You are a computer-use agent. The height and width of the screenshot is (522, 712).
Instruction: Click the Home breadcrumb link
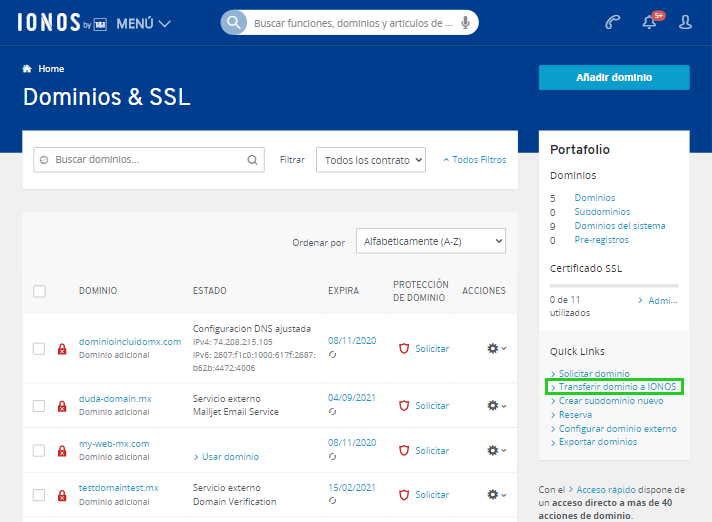[x=51, y=69]
